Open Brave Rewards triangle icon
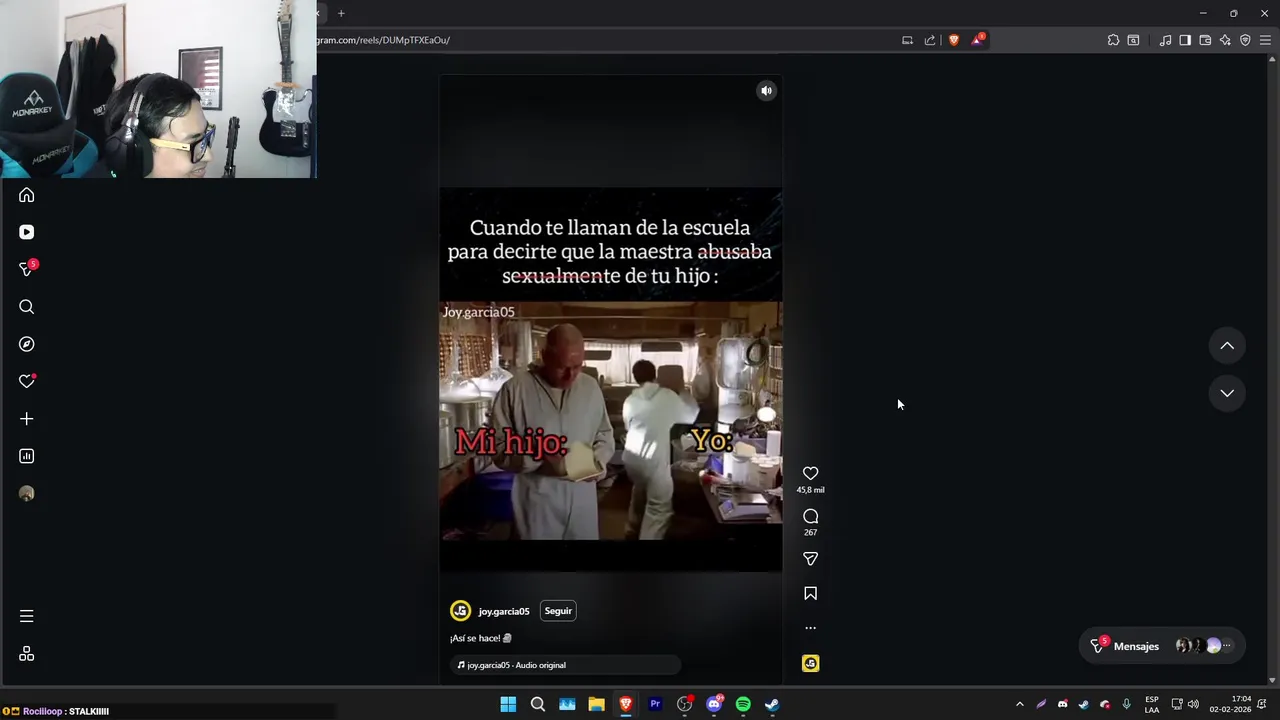 tap(978, 40)
